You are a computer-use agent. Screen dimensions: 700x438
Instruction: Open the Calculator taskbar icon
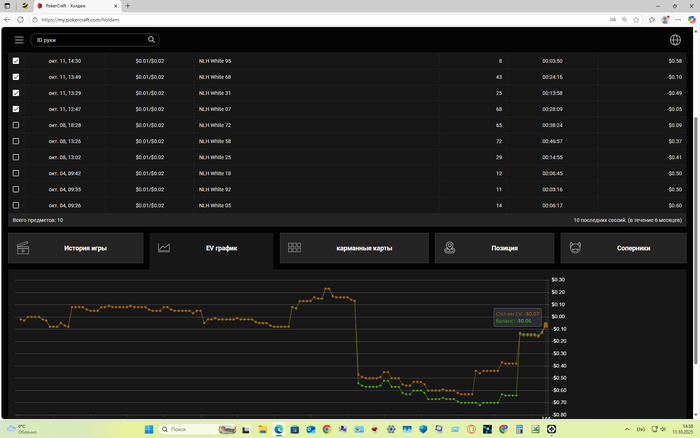519,429
